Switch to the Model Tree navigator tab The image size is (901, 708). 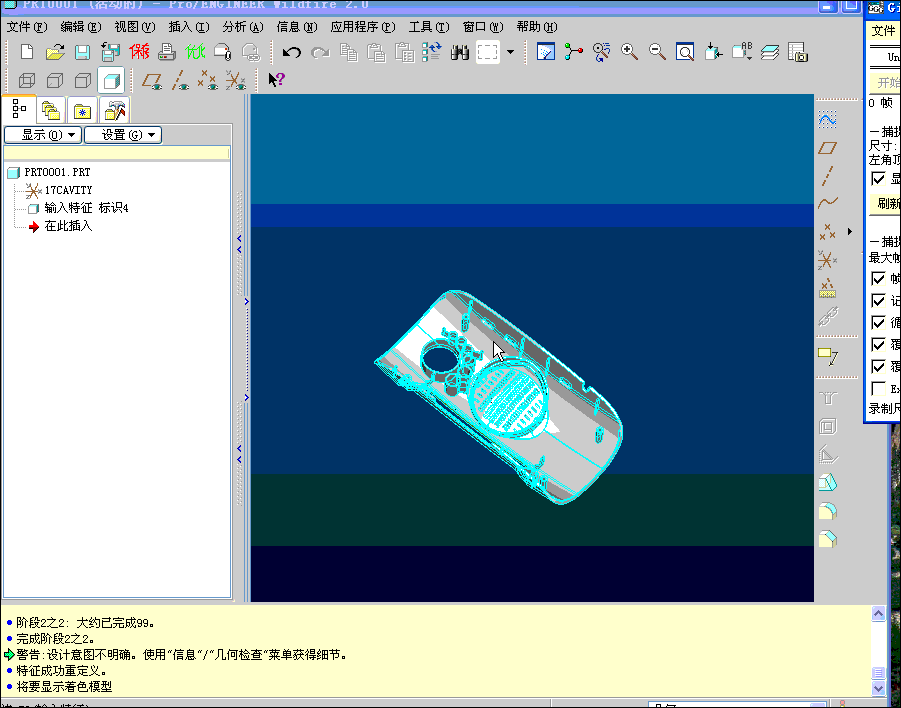(19, 109)
